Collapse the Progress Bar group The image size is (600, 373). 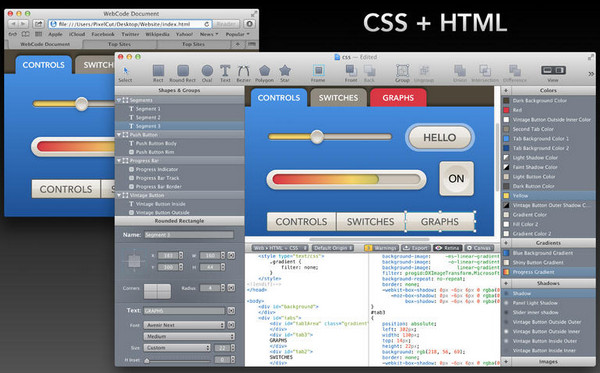[119, 161]
